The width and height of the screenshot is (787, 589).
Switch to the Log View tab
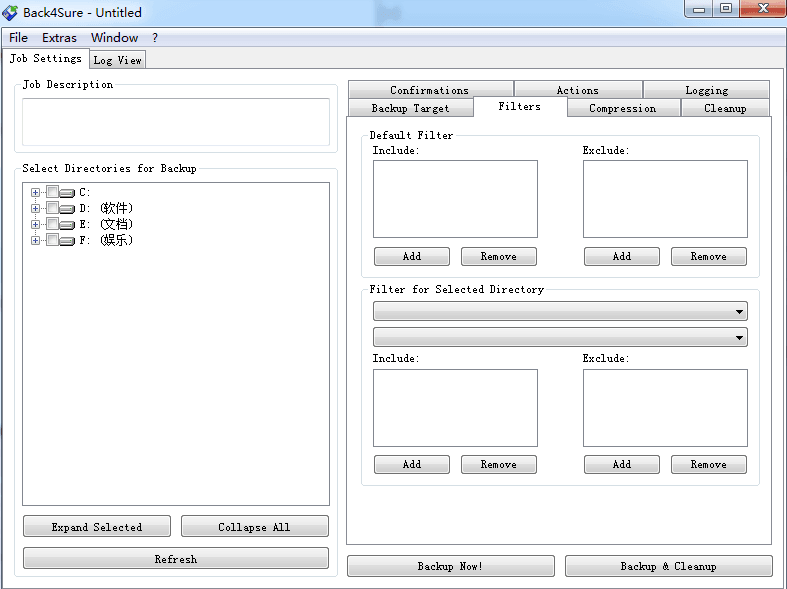118,60
